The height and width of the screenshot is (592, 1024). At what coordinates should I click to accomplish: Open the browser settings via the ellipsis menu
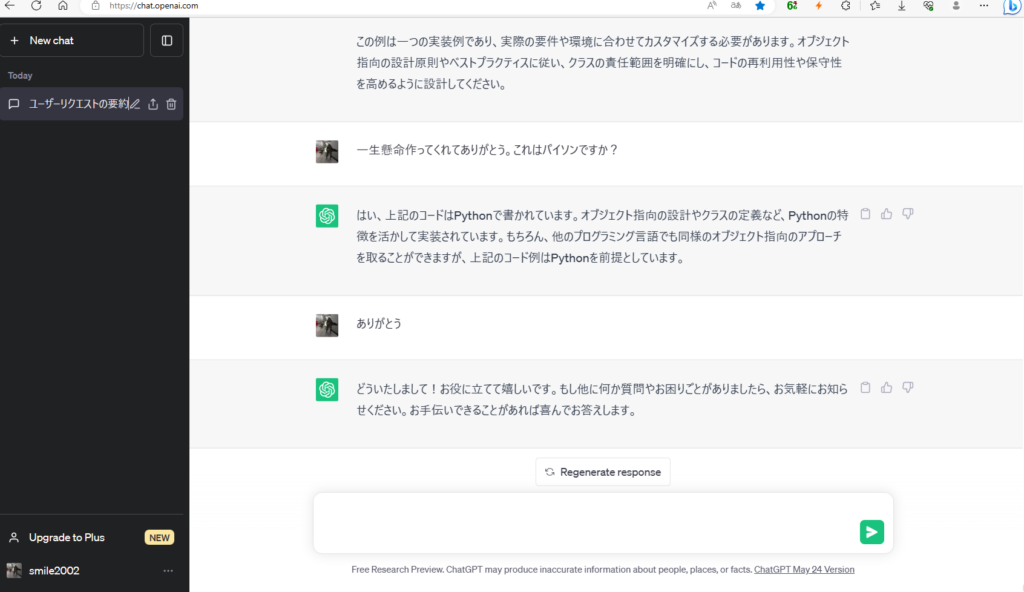pos(983,6)
